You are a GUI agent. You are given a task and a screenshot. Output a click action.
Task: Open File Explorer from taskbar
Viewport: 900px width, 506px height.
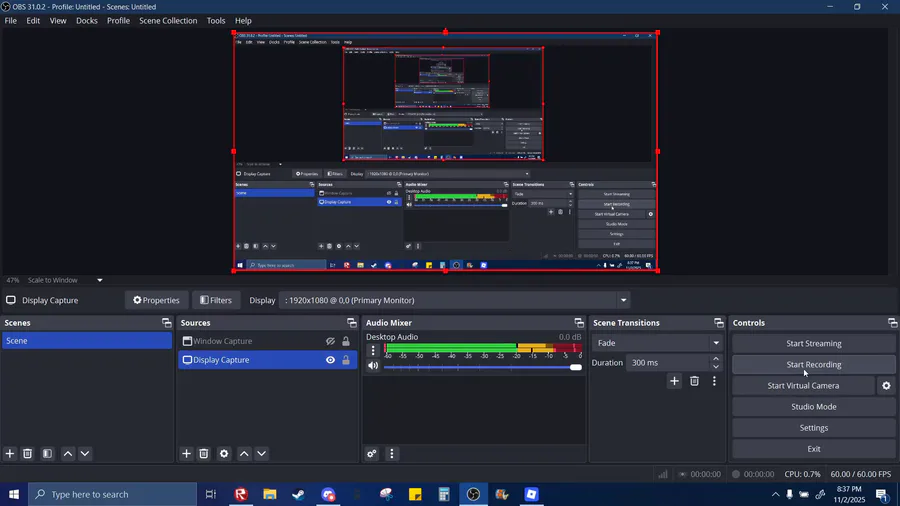click(x=270, y=494)
